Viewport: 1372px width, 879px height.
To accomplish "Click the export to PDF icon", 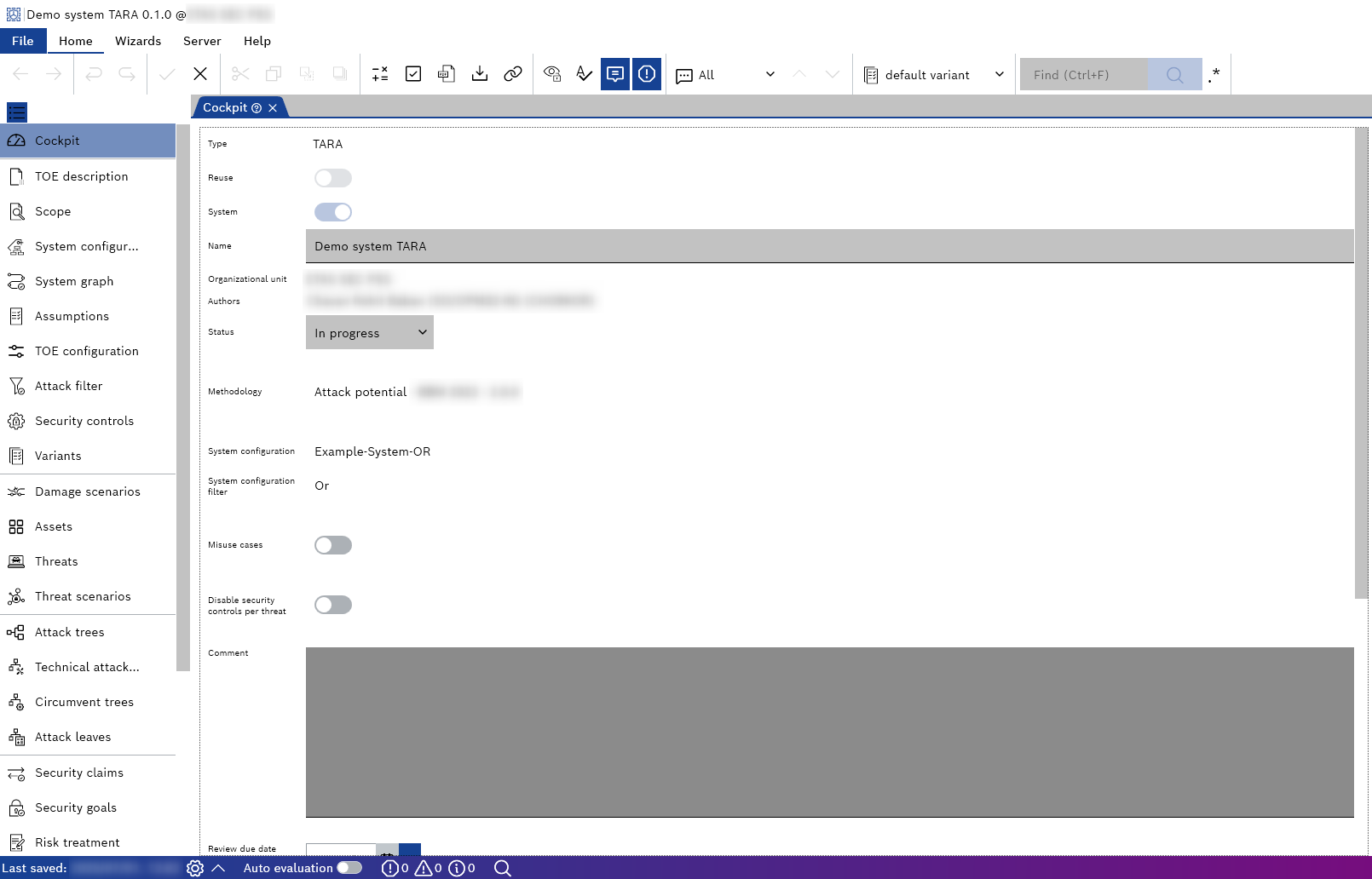I will coord(447,74).
